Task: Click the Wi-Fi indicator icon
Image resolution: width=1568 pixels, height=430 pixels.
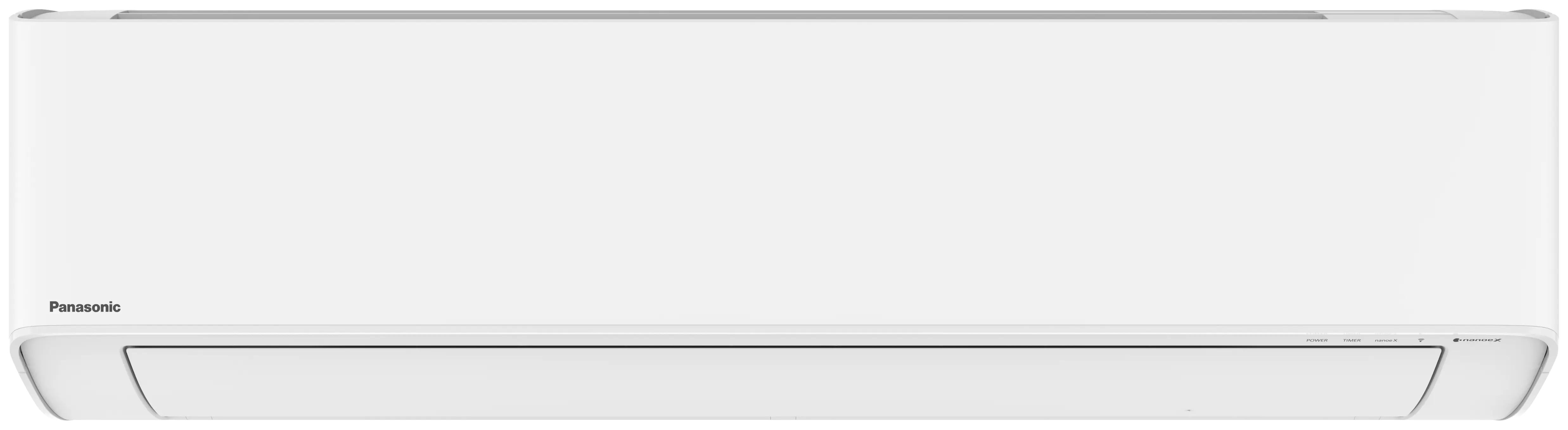Action: pos(1421,340)
